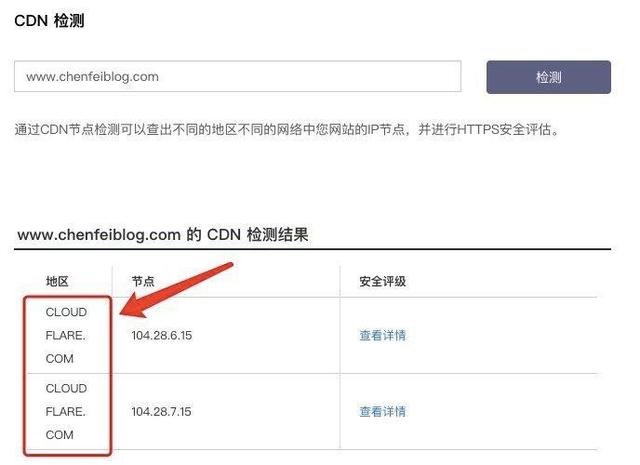Click the 节点 column header
Viewport: 640px width, 465px height.
click(143, 281)
